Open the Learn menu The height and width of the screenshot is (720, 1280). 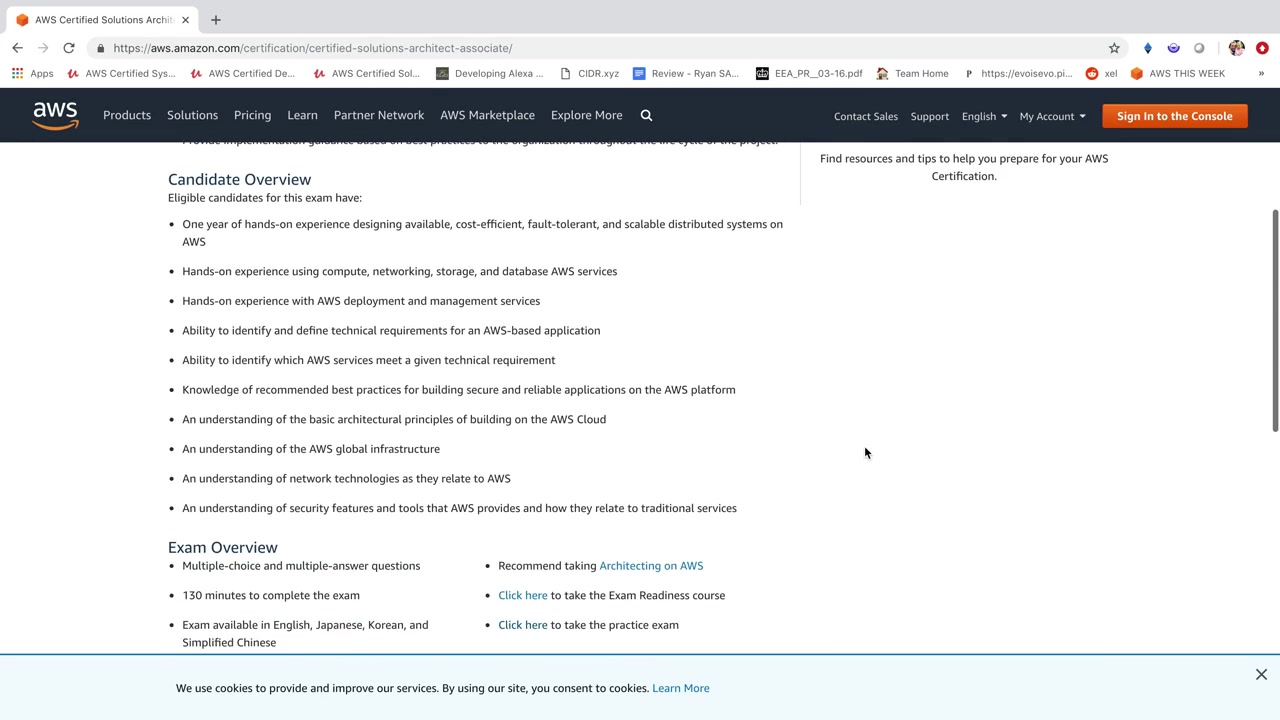coord(302,115)
